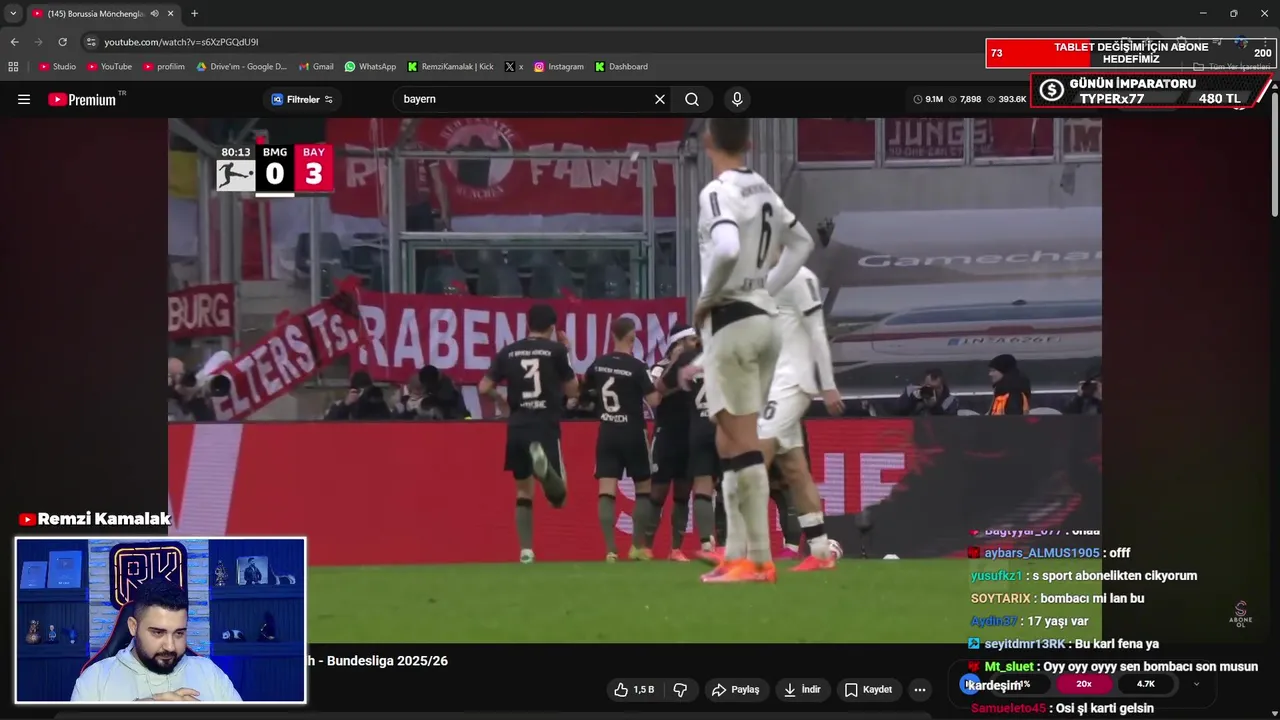Open the Studio bookmark
This screenshot has height=720, width=1280.
pyautogui.click(x=57, y=67)
